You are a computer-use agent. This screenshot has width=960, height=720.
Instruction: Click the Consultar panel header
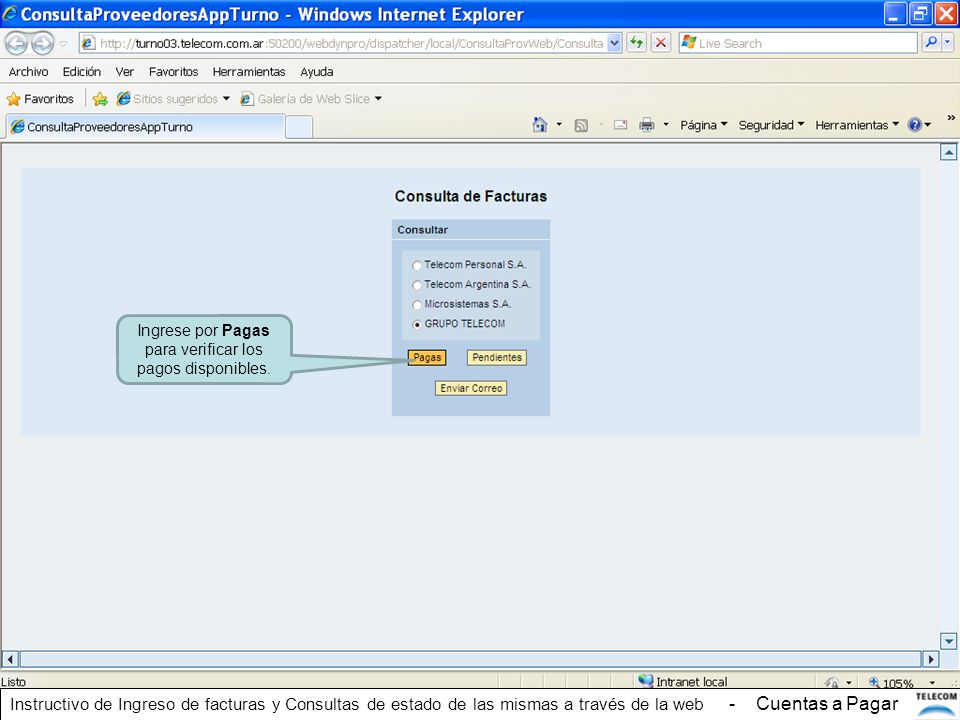[x=471, y=230]
